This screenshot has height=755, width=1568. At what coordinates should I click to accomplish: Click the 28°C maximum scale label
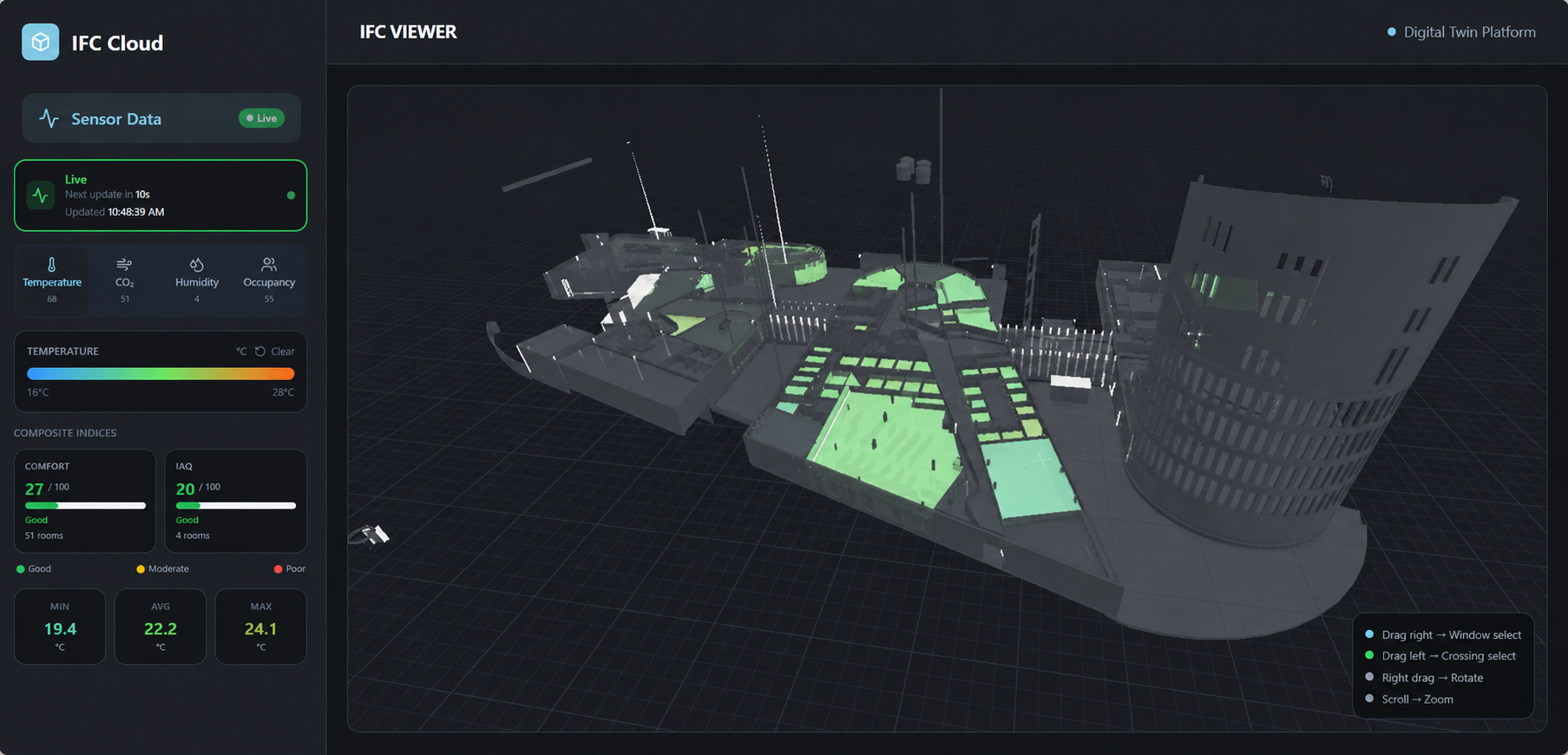pos(283,393)
